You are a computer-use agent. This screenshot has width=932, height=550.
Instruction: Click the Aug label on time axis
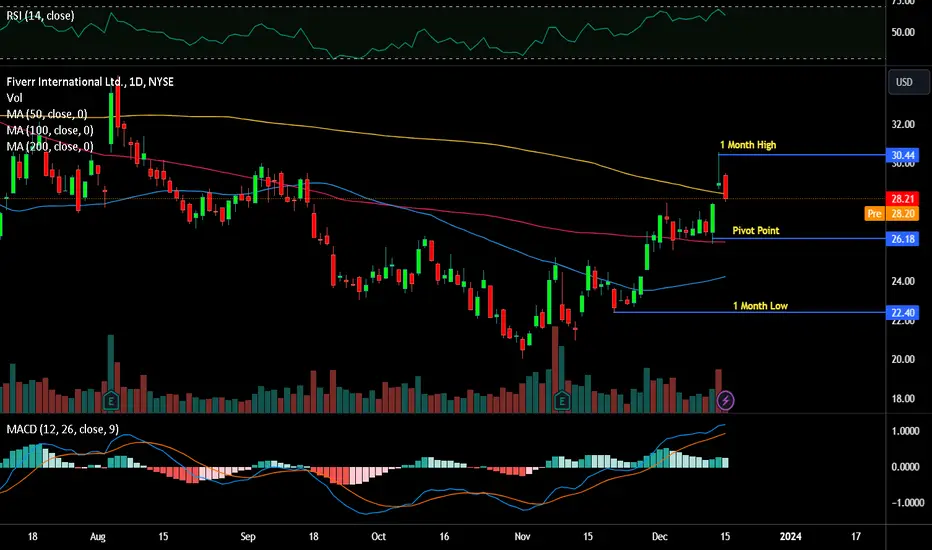[97, 537]
